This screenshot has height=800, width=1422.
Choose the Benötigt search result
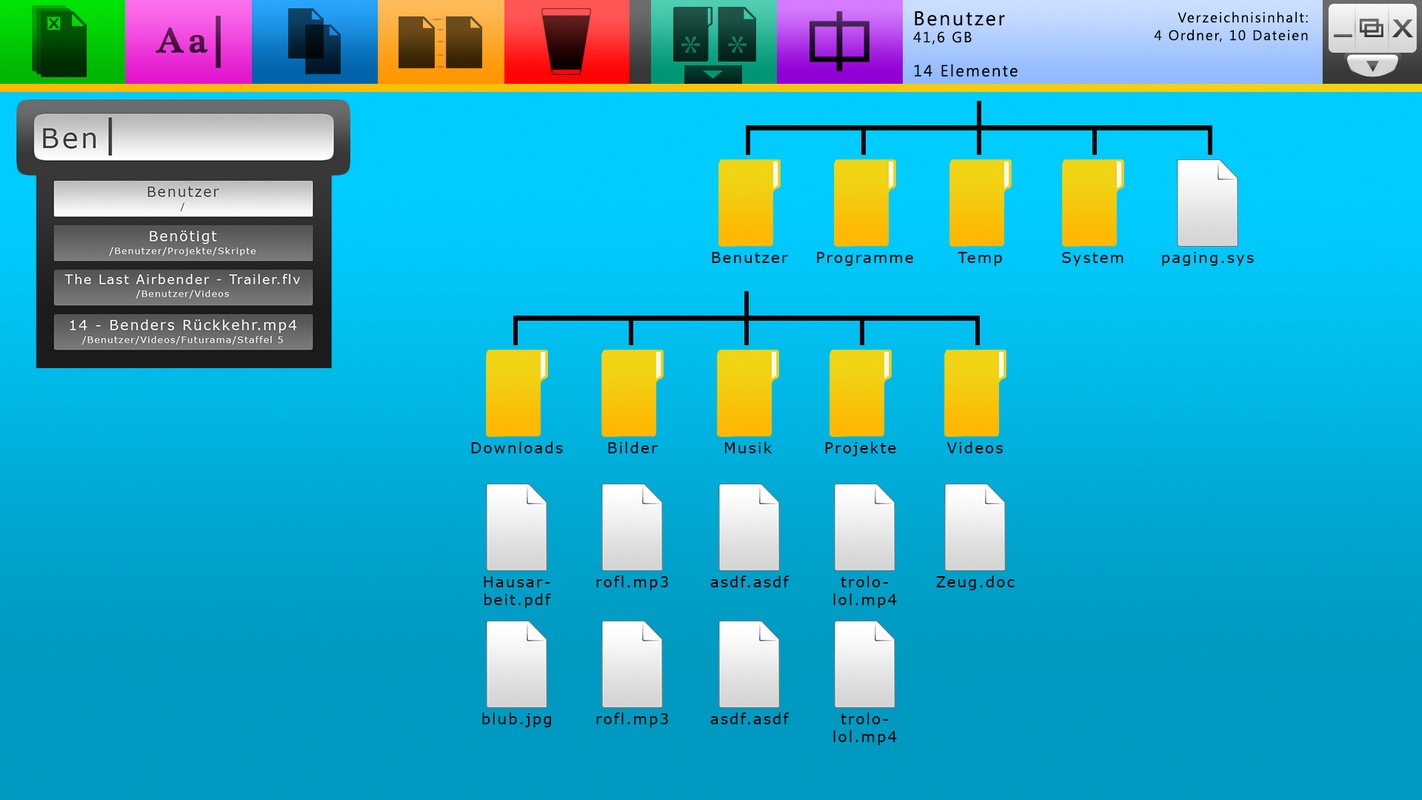point(183,243)
